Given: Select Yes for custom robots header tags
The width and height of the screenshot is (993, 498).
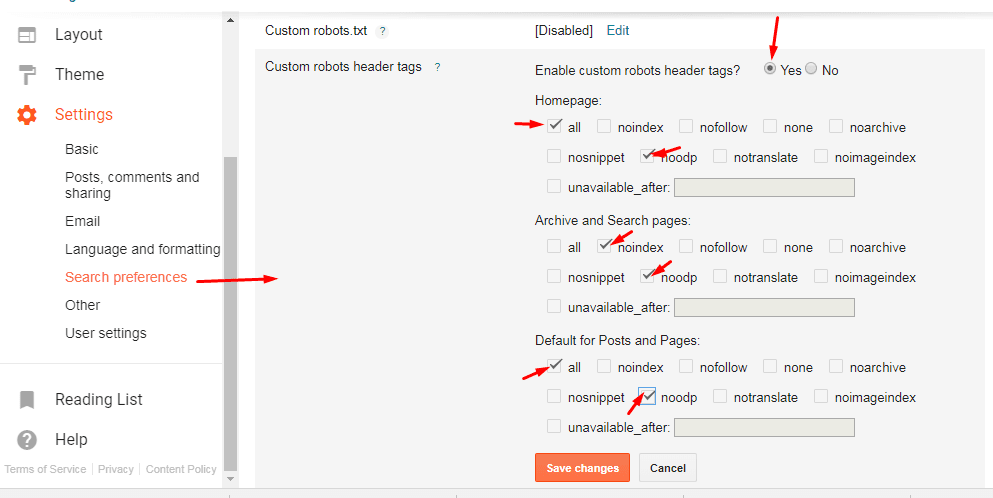Looking at the screenshot, I should coord(769,69).
